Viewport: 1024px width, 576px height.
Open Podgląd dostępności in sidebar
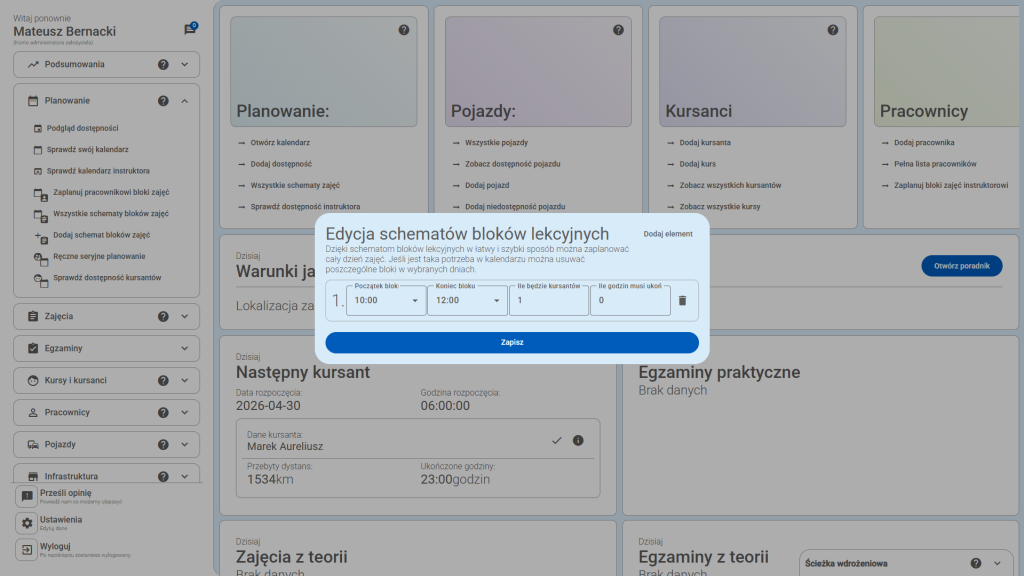tap(85, 128)
